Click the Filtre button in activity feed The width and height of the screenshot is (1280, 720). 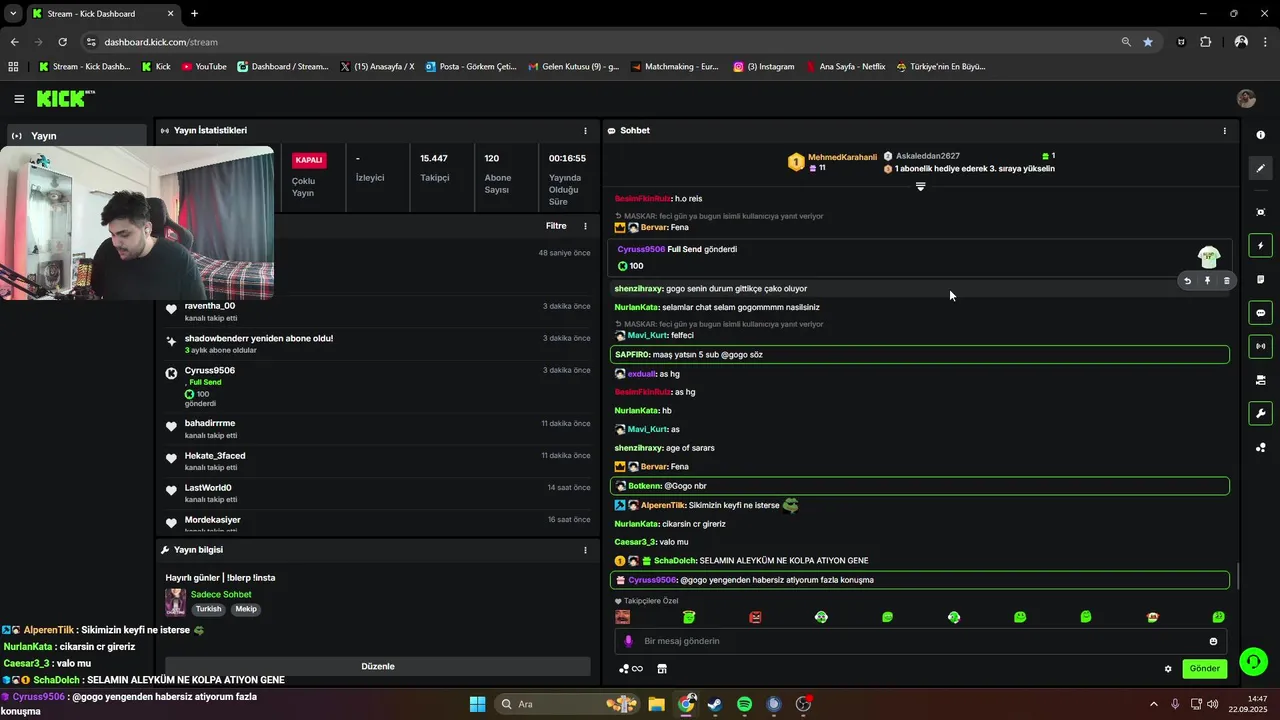pos(556,226)
